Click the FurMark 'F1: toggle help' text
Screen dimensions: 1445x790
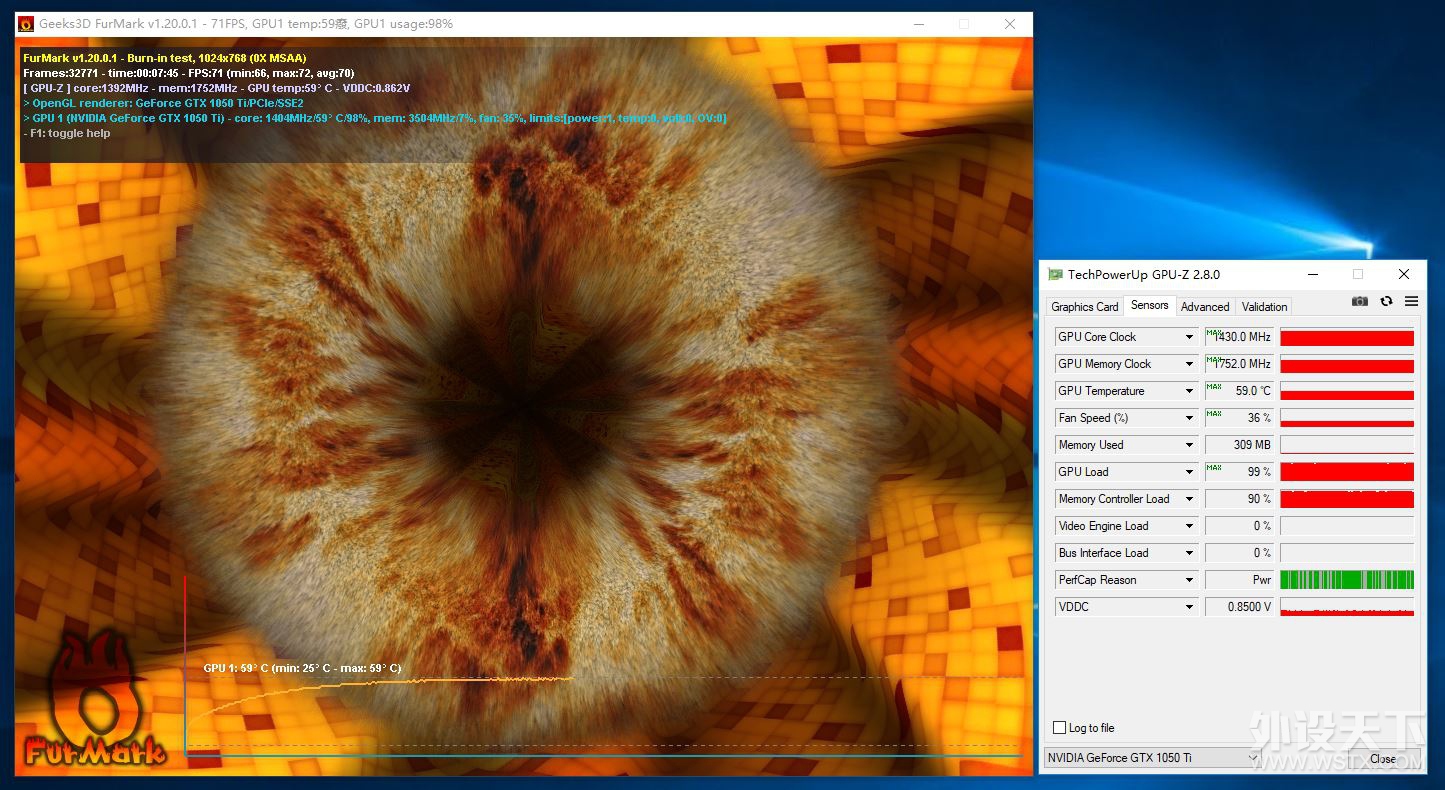point(67,133)
